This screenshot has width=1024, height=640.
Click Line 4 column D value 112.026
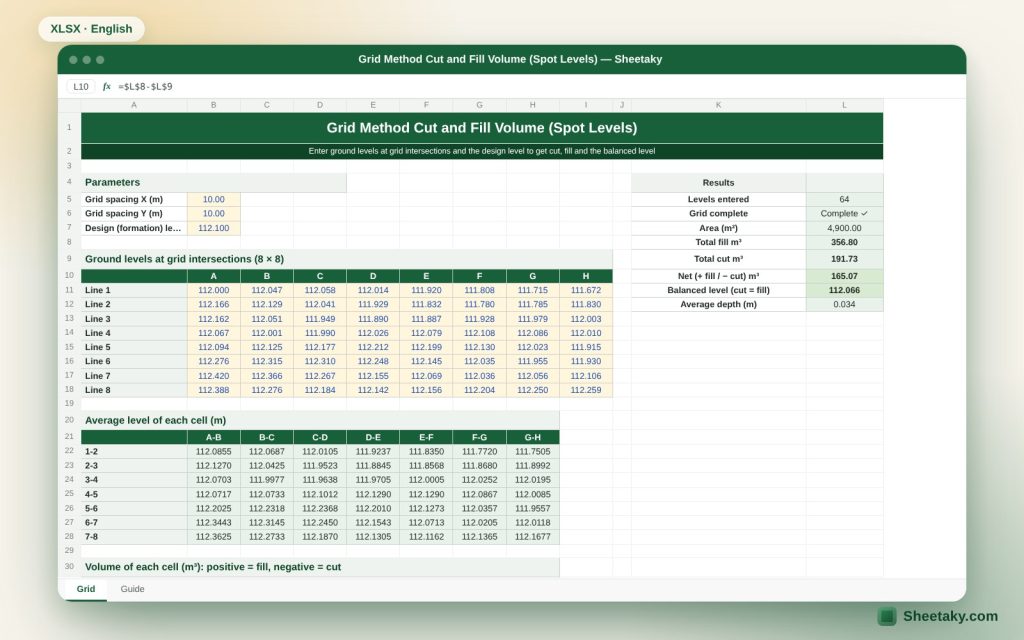click(x=373, y=333)
